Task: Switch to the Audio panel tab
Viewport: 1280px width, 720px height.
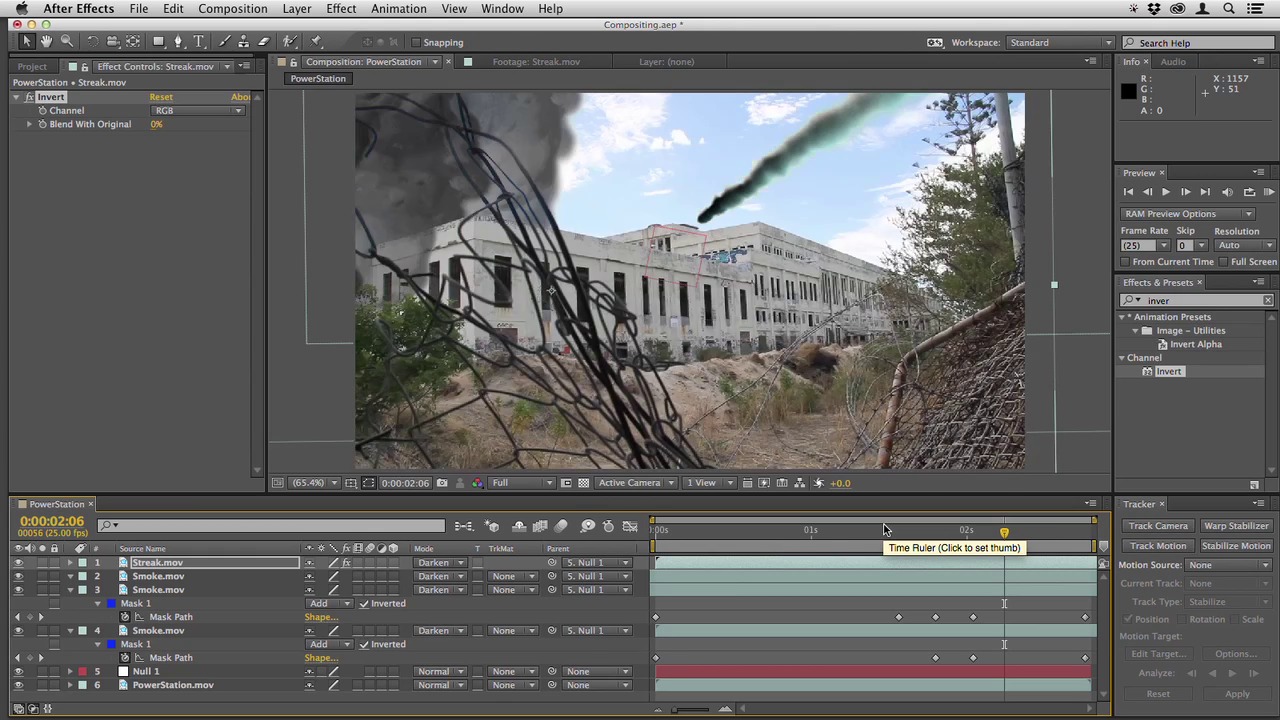Action: (x=1173, y=62)
